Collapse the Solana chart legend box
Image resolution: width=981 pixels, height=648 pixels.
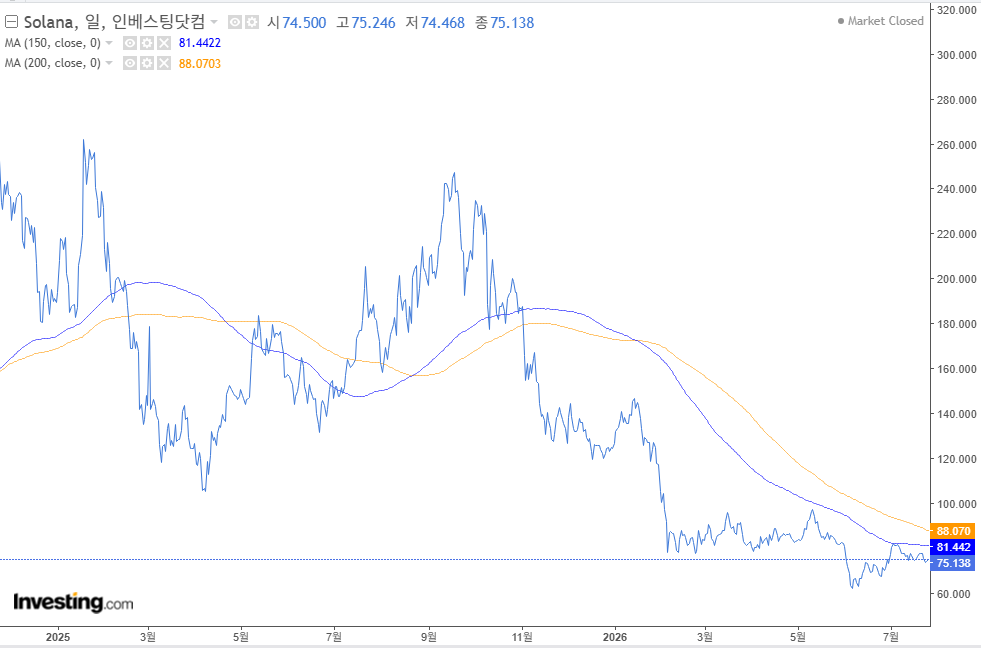click(11, 23)
